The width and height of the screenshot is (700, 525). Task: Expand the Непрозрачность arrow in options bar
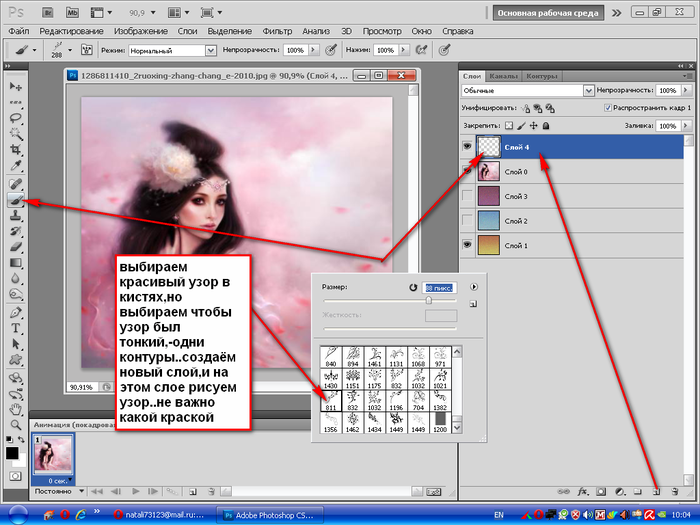pyautogui.click(x=314, y=50)
